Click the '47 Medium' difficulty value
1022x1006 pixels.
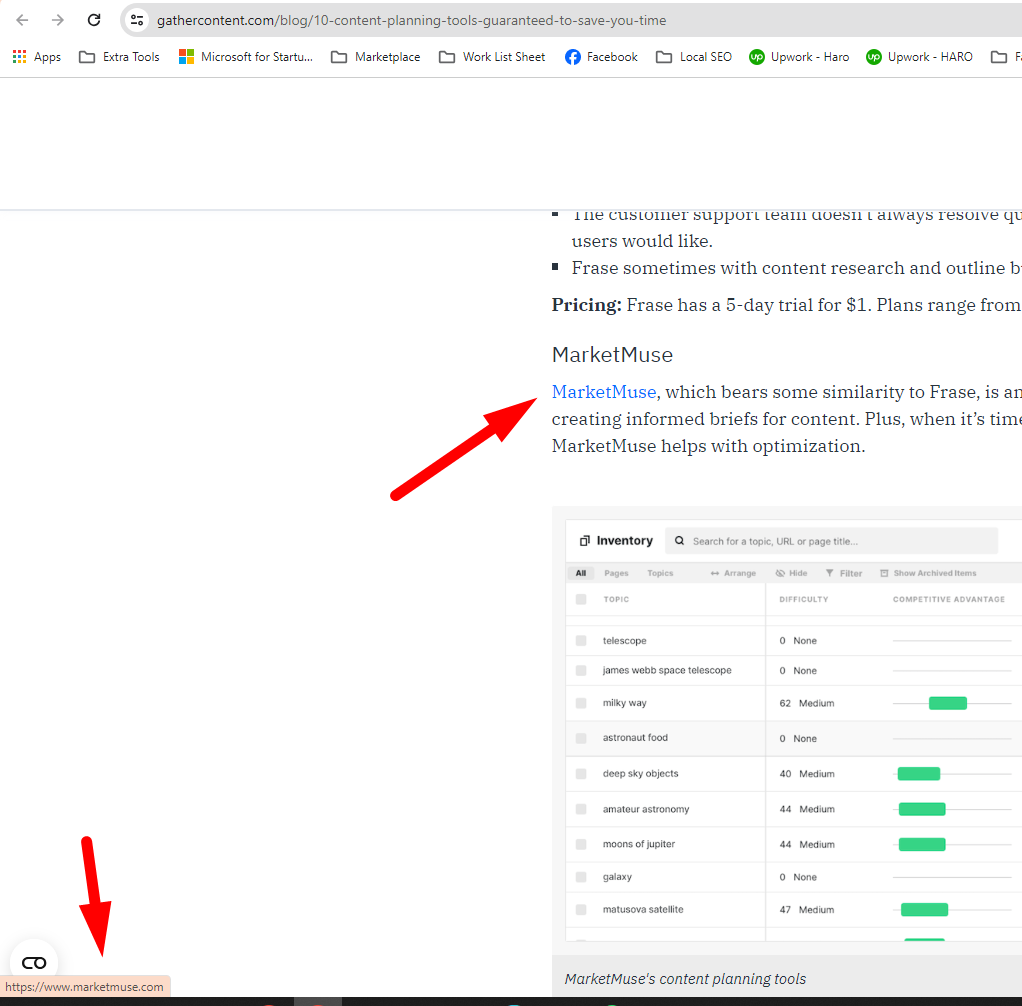[807, 910]
